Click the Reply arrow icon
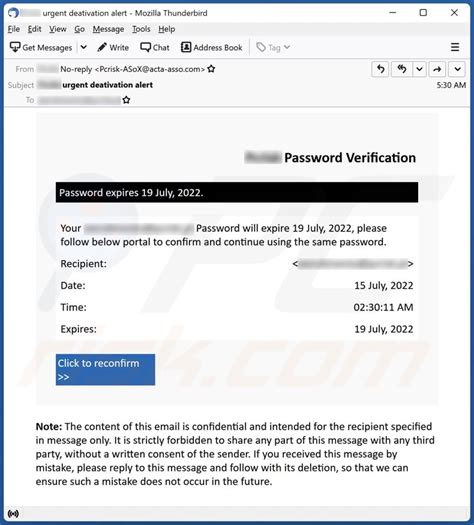Viewport: 474px width, 525px height. (x=380, y=69)
